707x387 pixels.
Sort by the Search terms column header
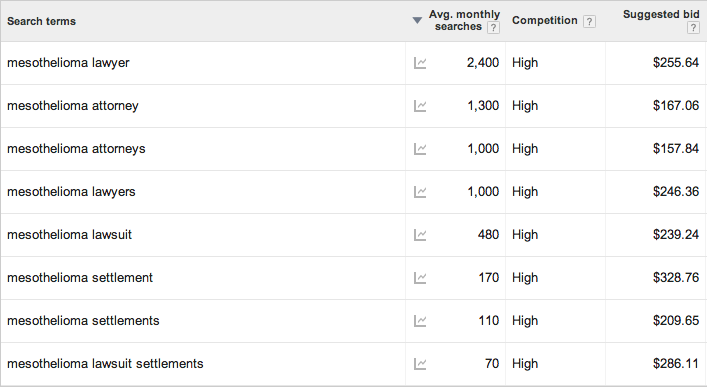[x=41, y=21]
